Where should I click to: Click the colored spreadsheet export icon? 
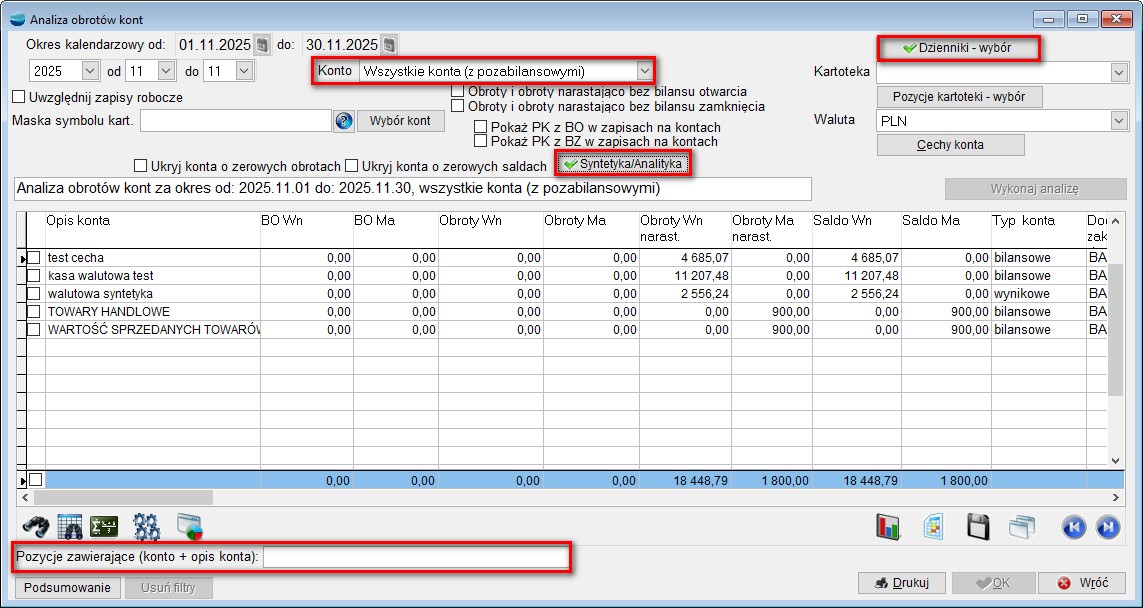tap(933, 527)
